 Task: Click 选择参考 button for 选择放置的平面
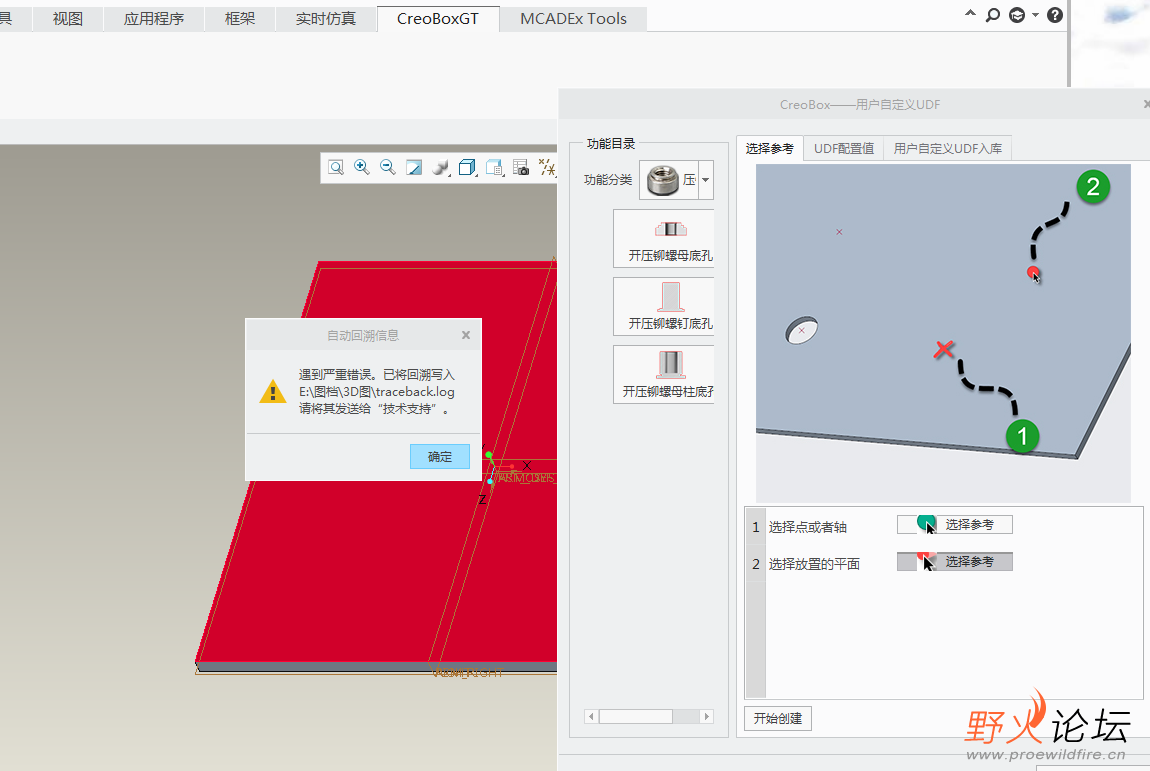[955, 562]
